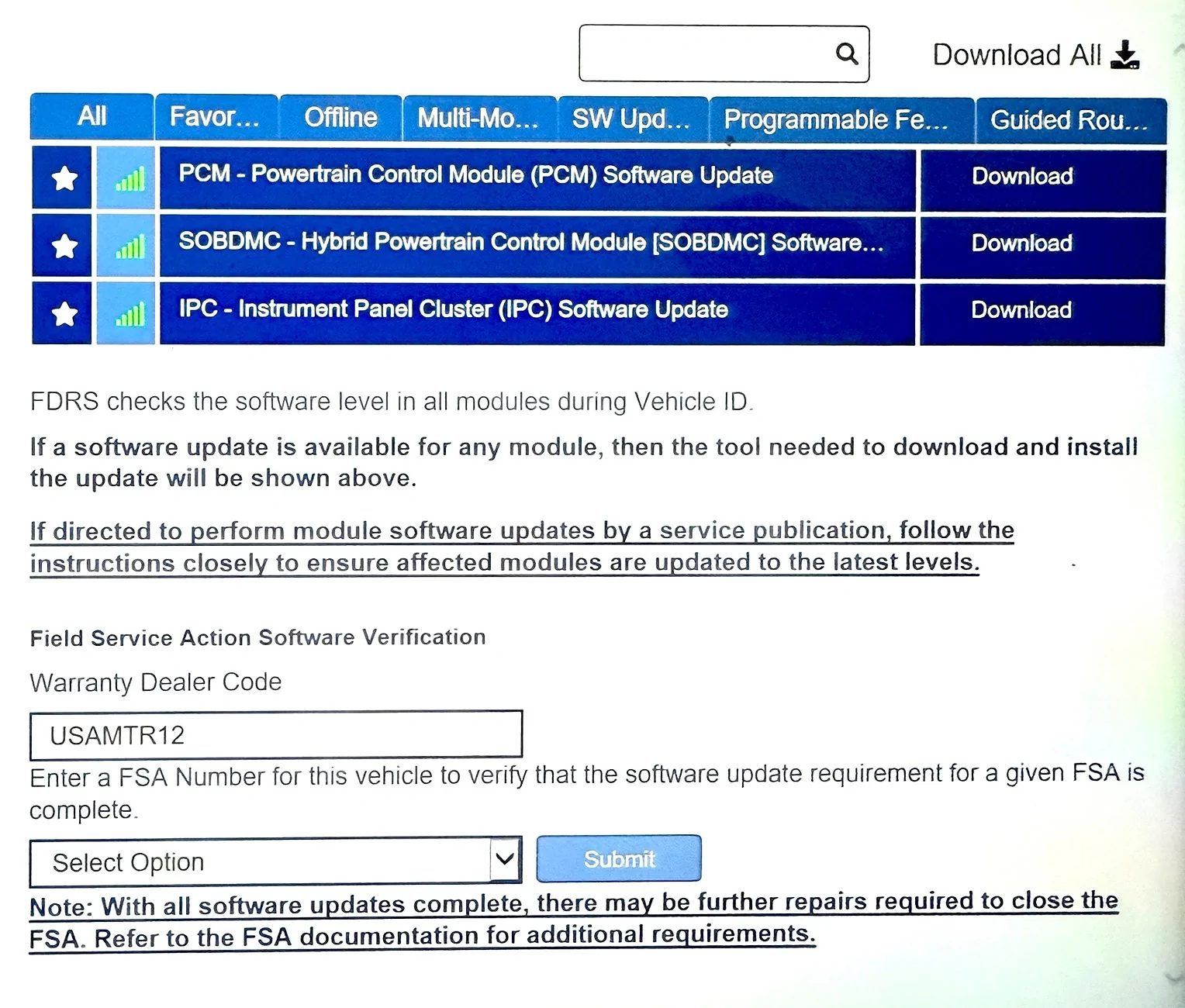Click signal bars icon on PCM row
Viewport: 1185px width, 1008px height.
(x=128, y=179)
